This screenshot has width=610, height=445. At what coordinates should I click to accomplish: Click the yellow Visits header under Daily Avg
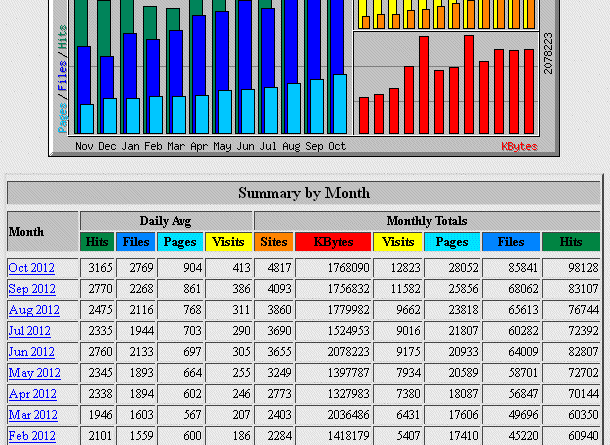coord(229,242)
